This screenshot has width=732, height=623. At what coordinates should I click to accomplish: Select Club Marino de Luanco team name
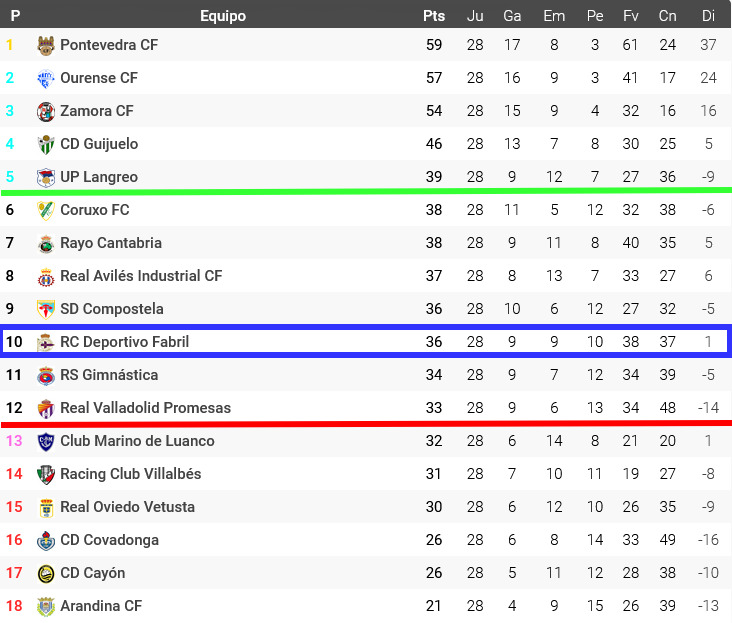click(x=137, y=441)
